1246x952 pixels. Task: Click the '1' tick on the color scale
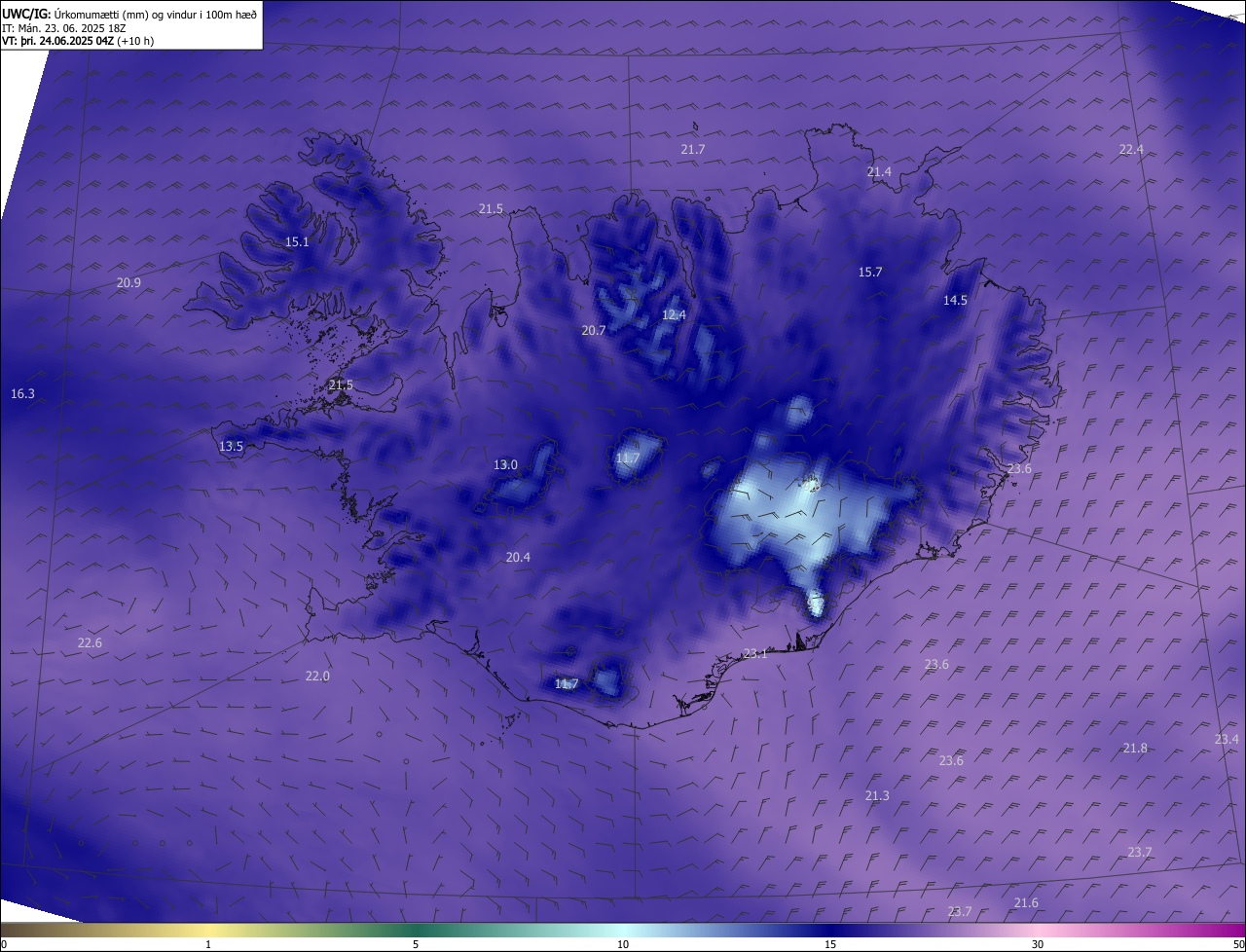[208, 944]
